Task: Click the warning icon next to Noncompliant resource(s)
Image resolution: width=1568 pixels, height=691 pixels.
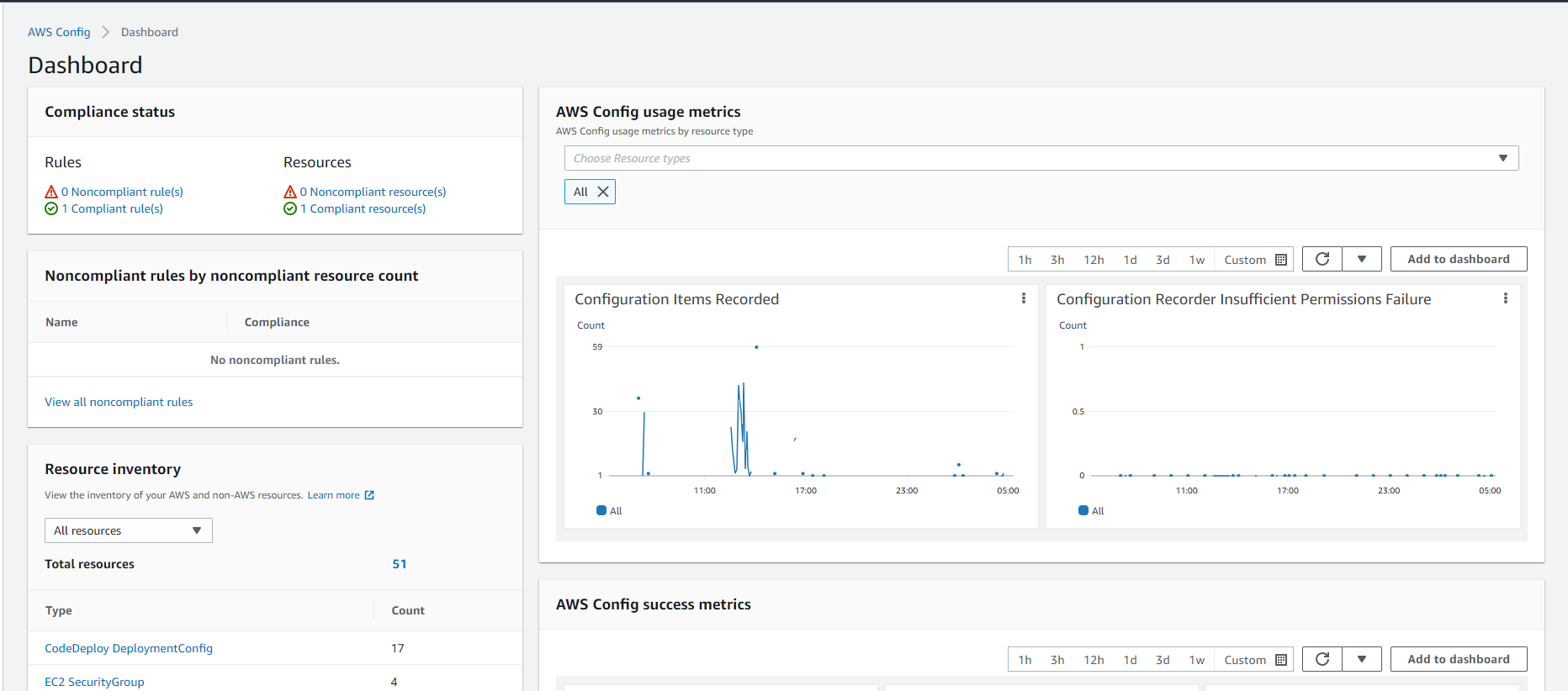Action: click(290, 192)
